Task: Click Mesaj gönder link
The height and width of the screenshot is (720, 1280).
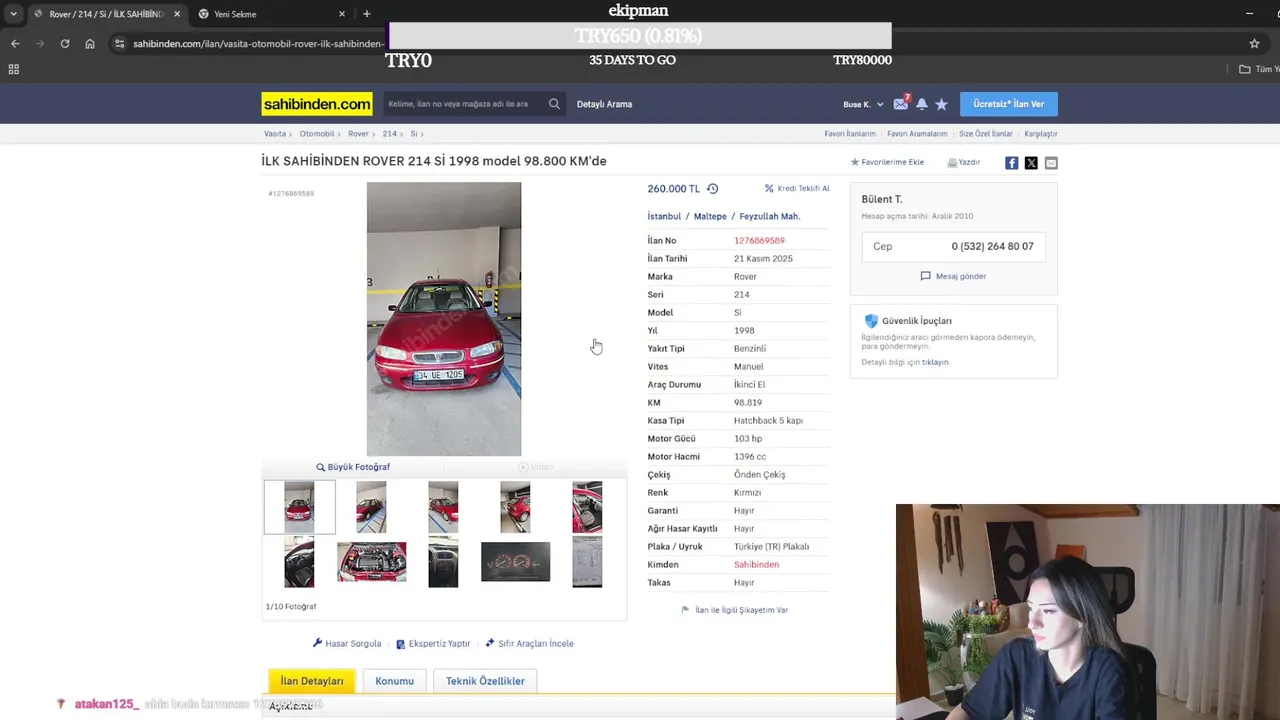Action: (953, 276)
